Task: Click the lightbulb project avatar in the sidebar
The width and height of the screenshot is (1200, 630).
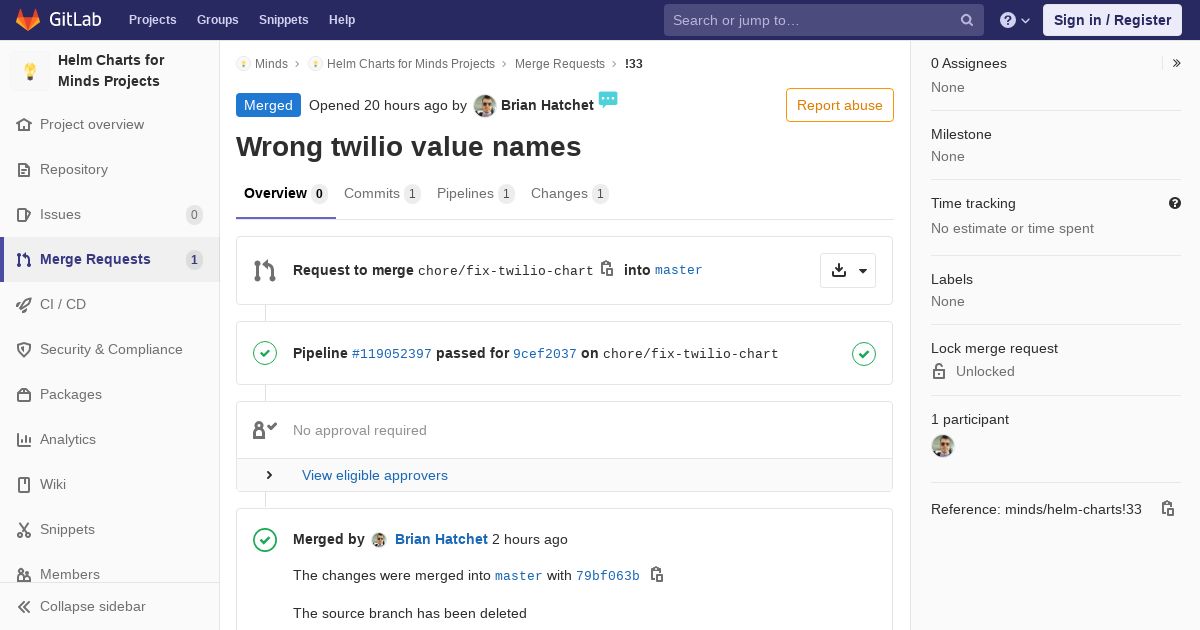Action: pos(30,71)
